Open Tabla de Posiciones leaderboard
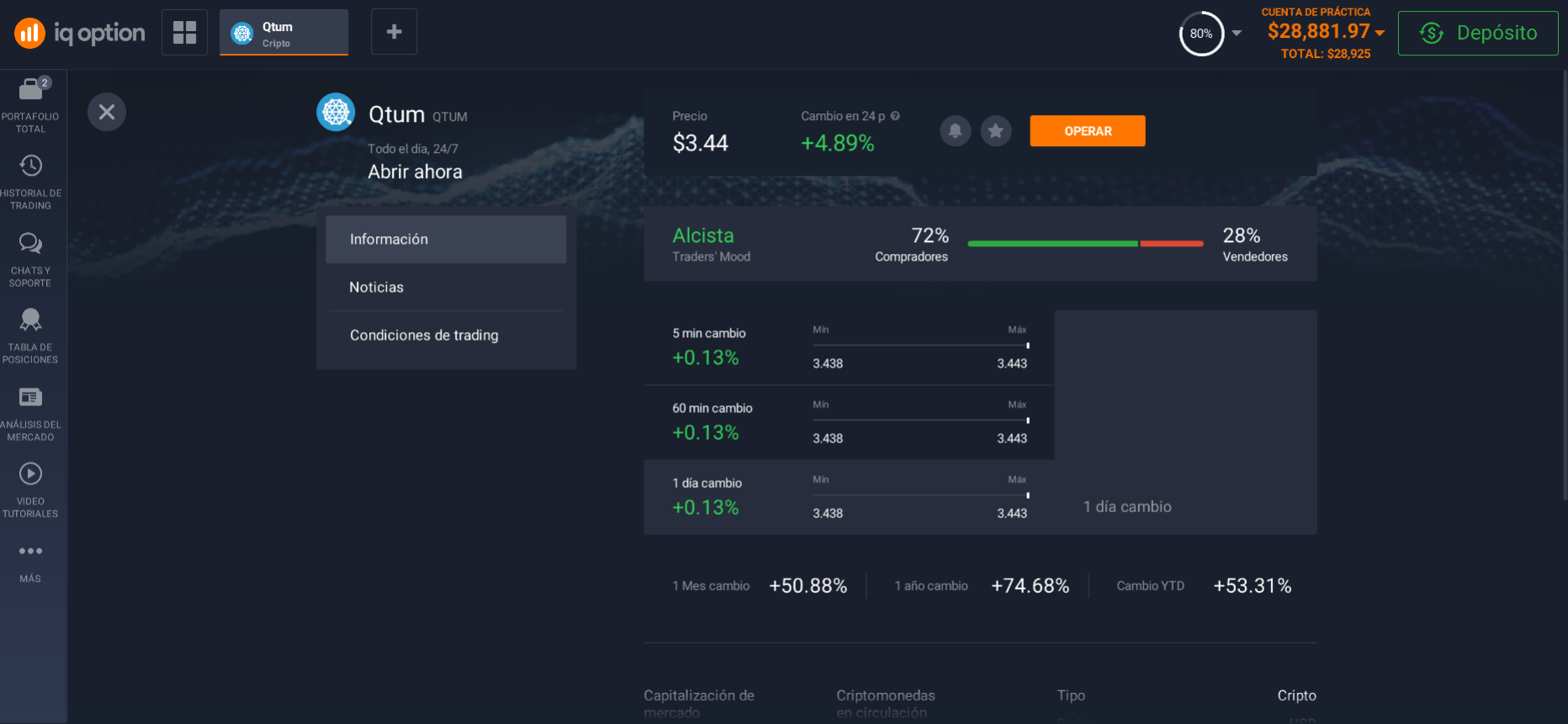The width and height of the screenshot is (1568, 724). pyautogui.click(x=31, y=320)
